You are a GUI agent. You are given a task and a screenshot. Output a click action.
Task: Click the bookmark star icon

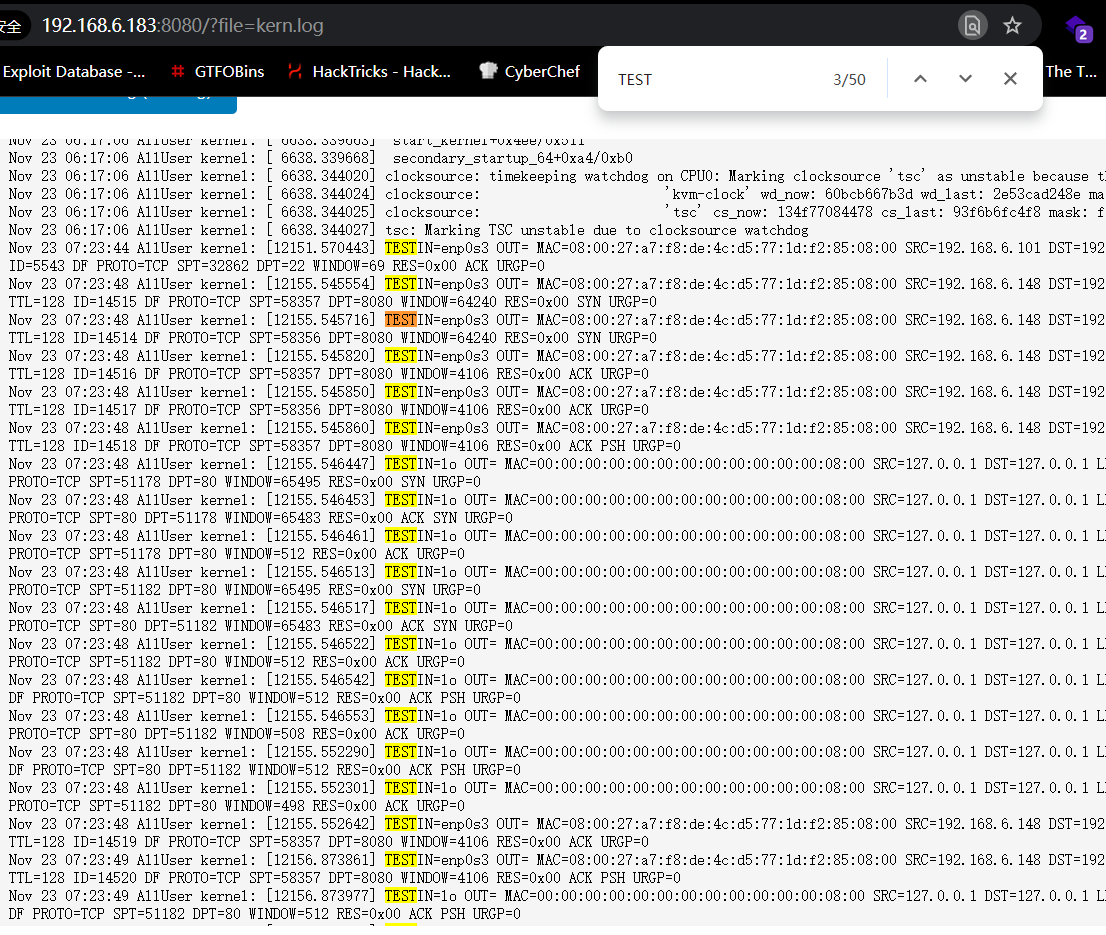[x=1012, y=25]
